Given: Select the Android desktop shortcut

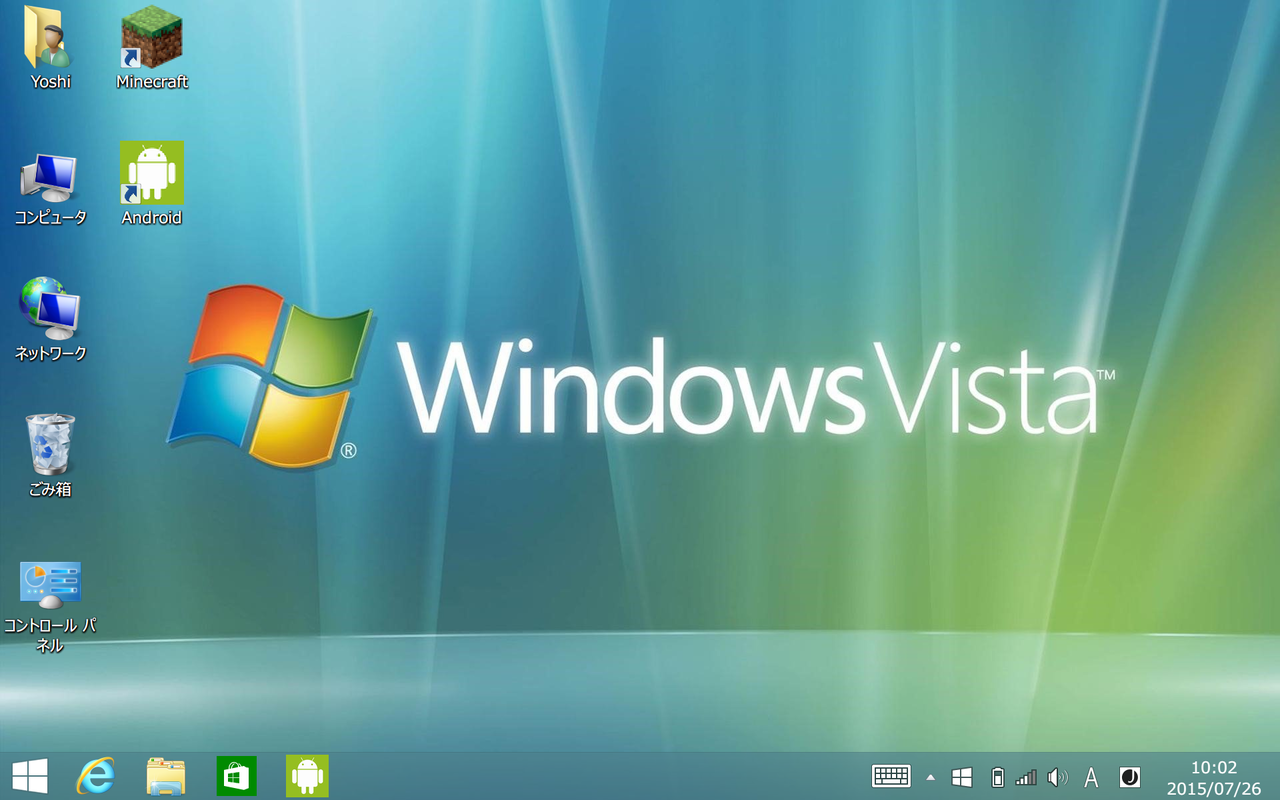Looking at the screenshot, I should pyautogui.click(x=151, y=173).
